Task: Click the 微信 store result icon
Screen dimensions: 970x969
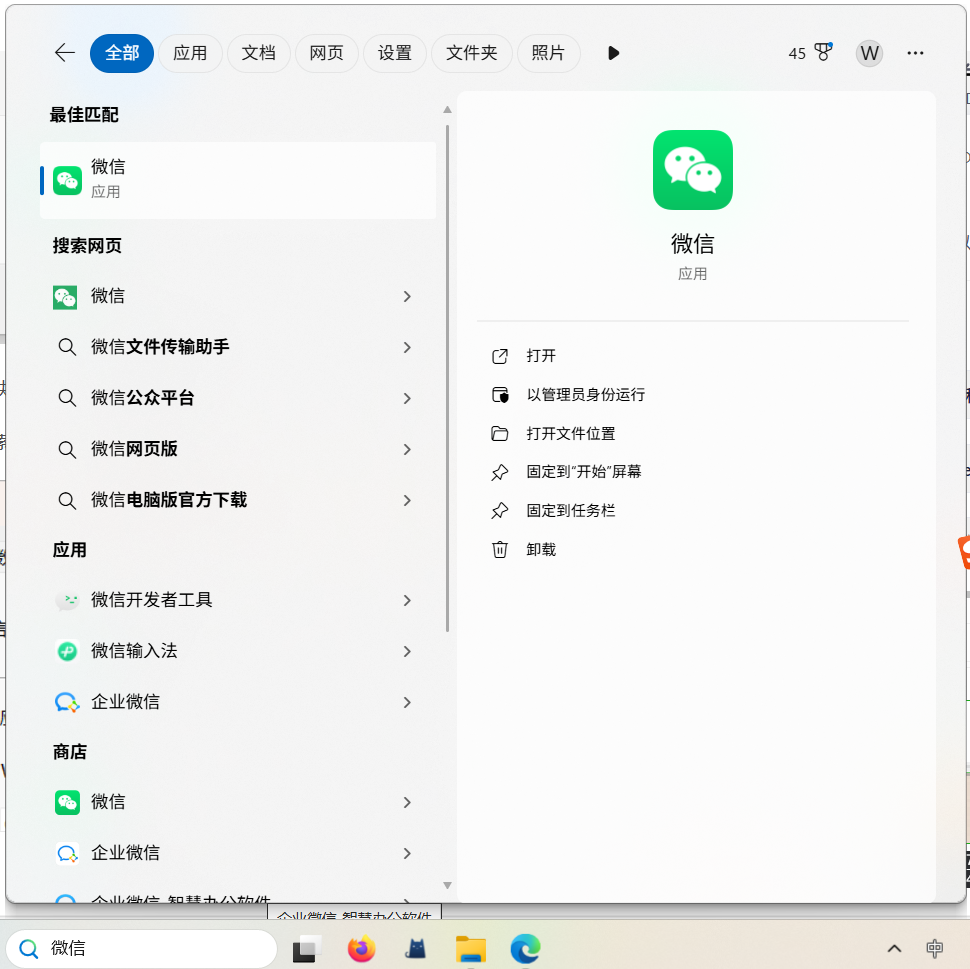Action: point(67,803)
